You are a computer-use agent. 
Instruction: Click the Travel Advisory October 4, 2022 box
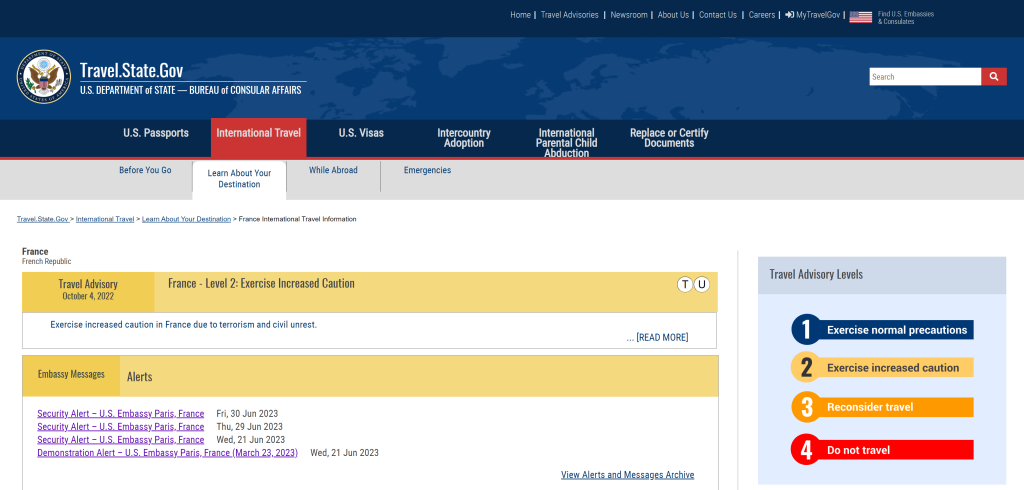tap(88, 292)
